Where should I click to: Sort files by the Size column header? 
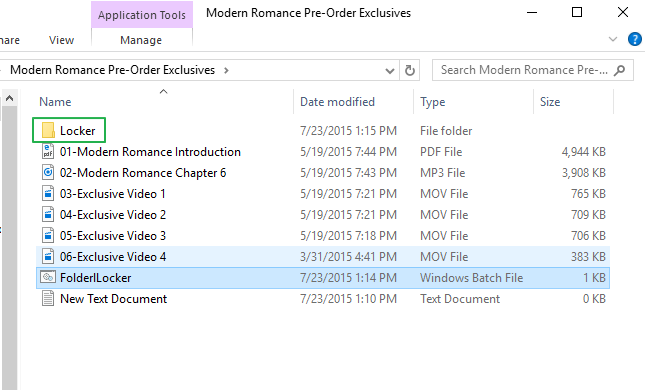[x=550, y=102]
